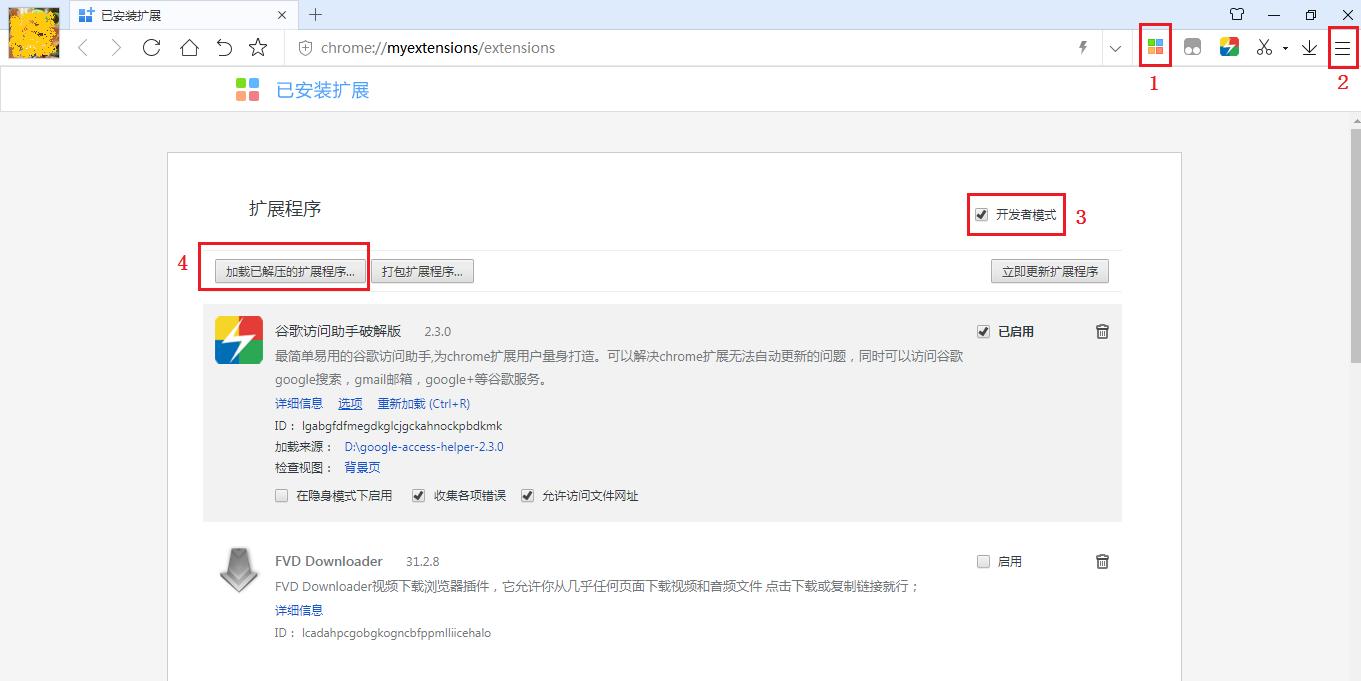Expand the arrow next to the scissors icon
This screenshot has height=681, width=1361.
point(1284,46)
